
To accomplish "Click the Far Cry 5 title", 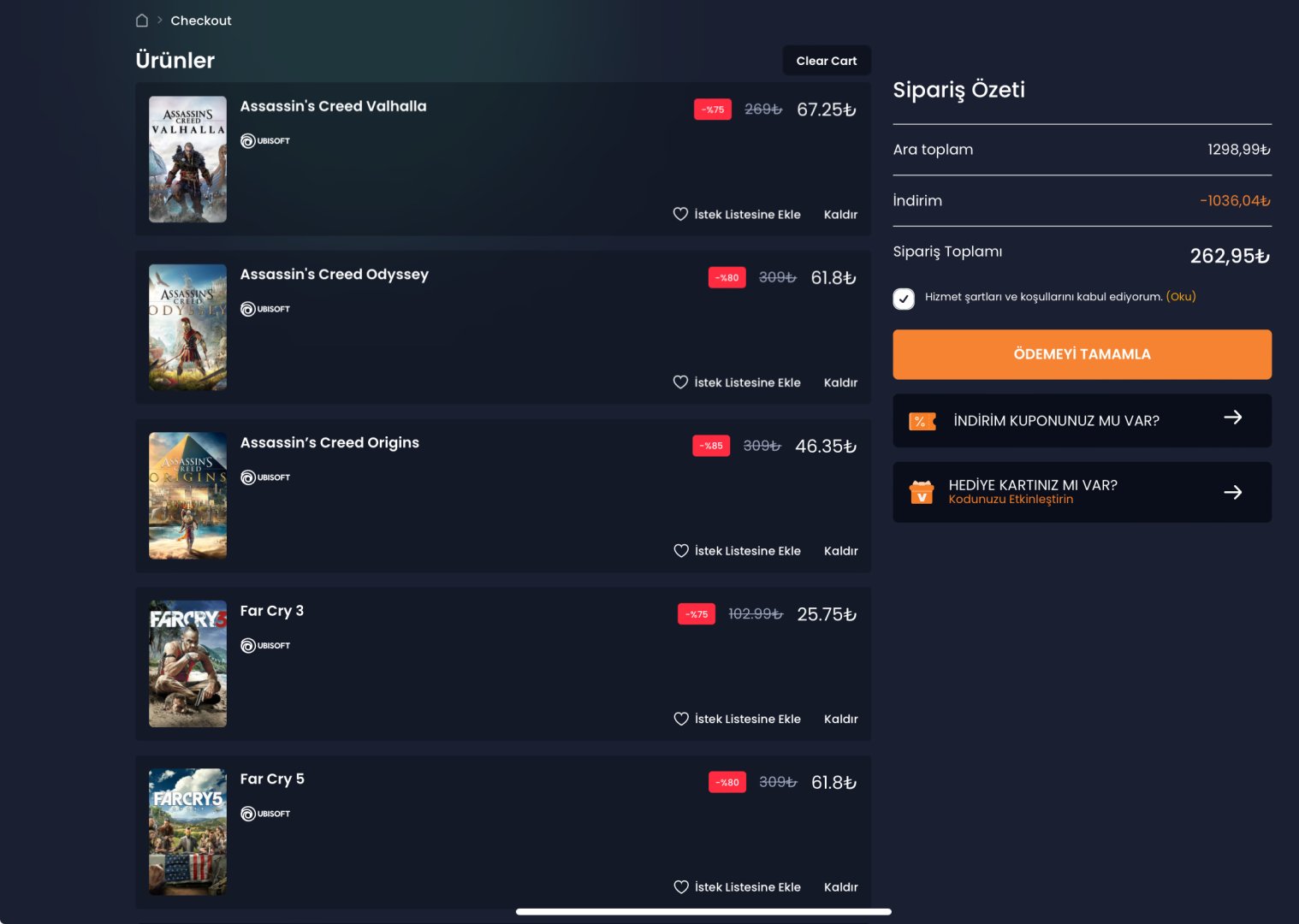I will coord(272,779).
